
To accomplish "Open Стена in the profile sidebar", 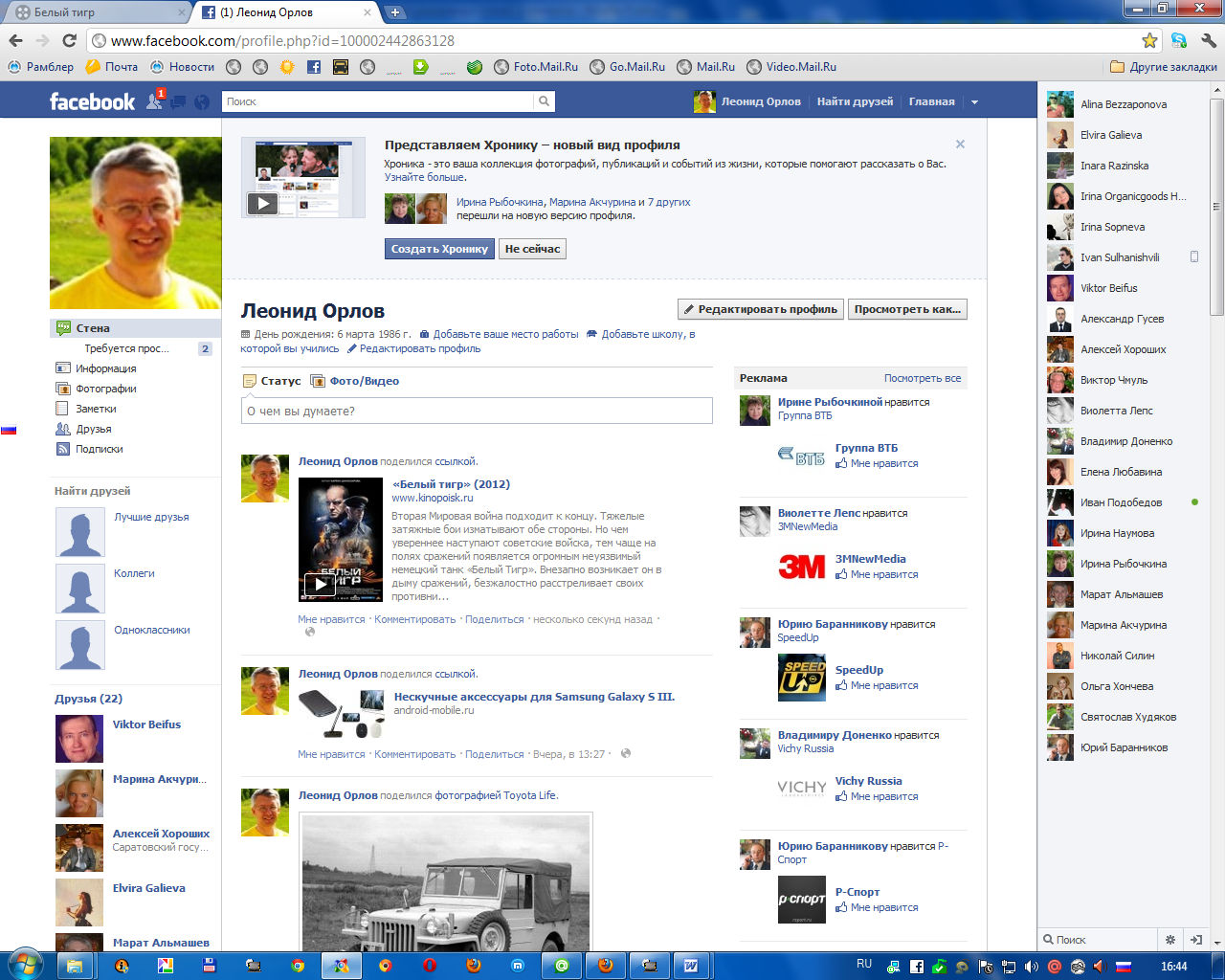I will pos(136,328).
